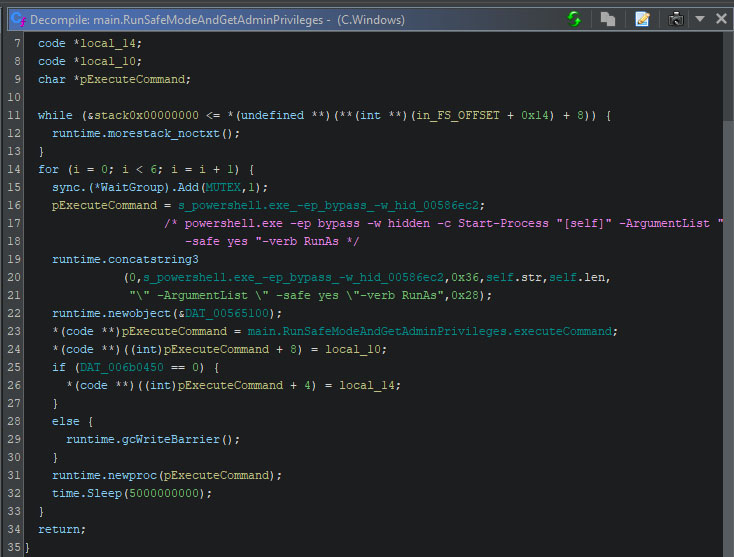Click 'runtime.newobject' on line 22

point(111,313)
